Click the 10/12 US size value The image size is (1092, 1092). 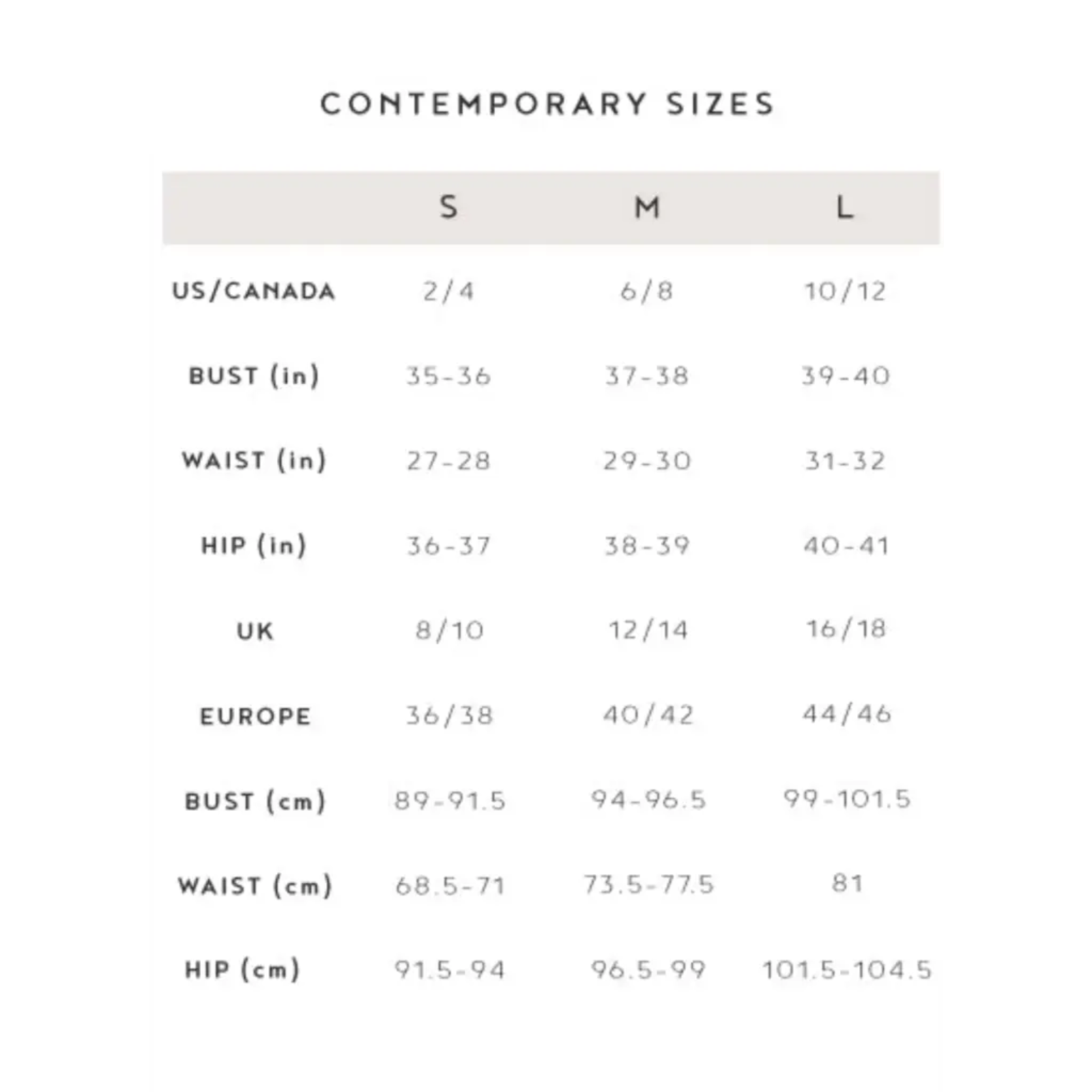click(x=845, y=291)
